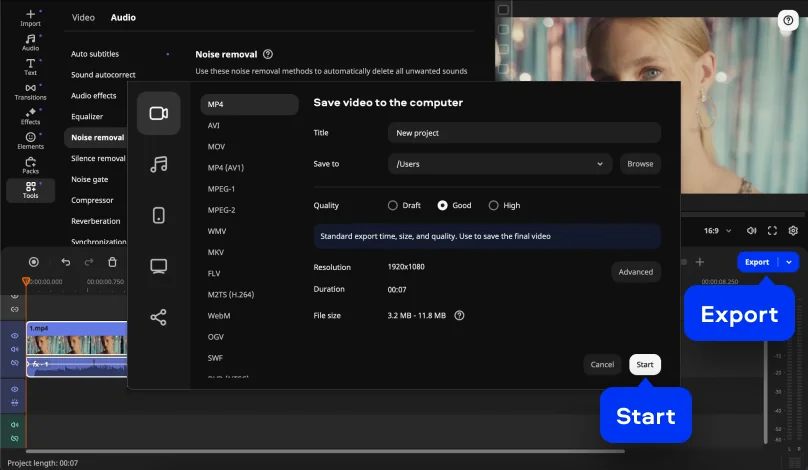Viewport: 808px width, 470px height.
Task: Choose the Good quality radio button
Action: [x=443, y=205]
